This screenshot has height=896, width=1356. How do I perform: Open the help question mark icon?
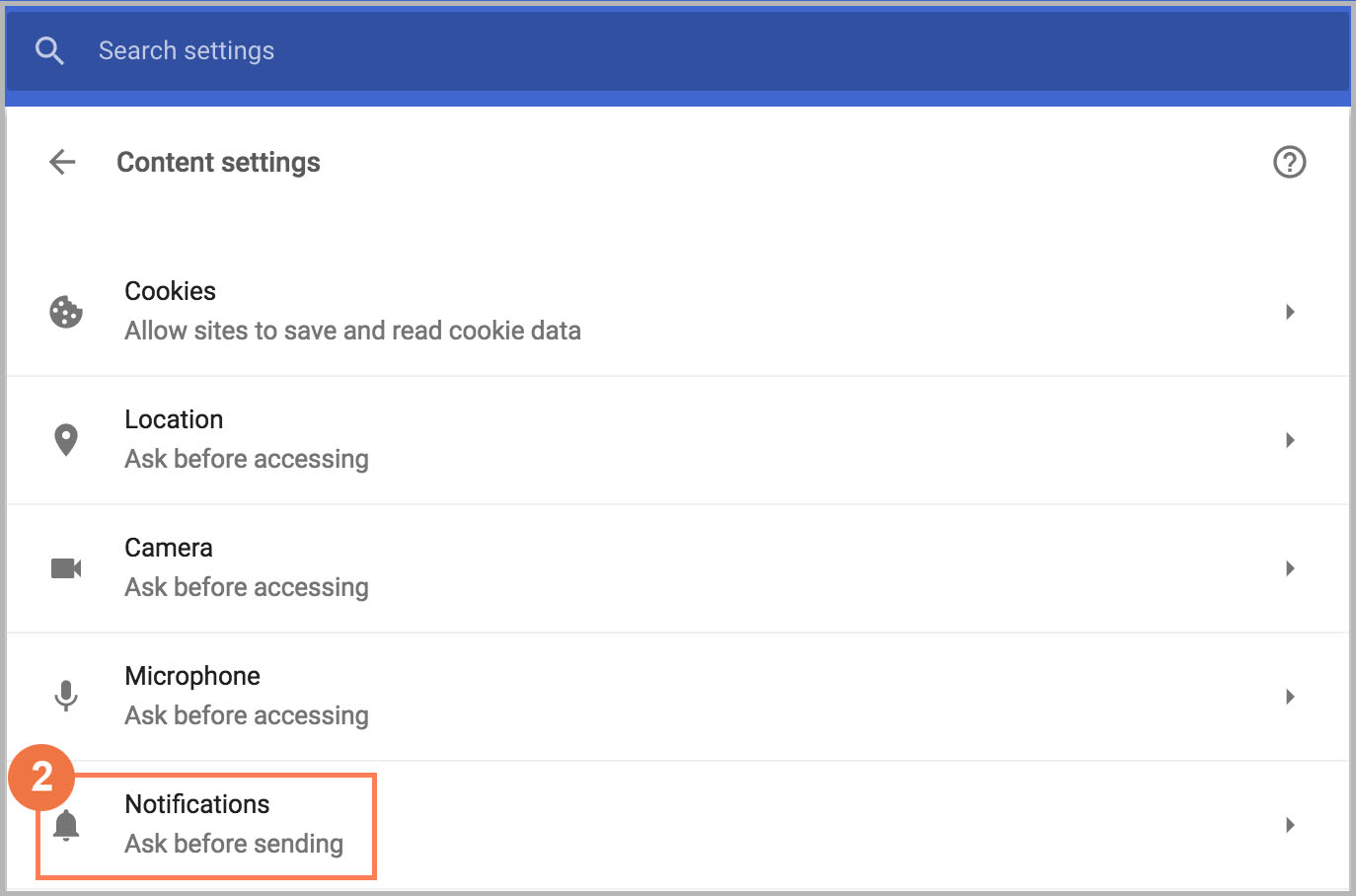point(1289,162)
